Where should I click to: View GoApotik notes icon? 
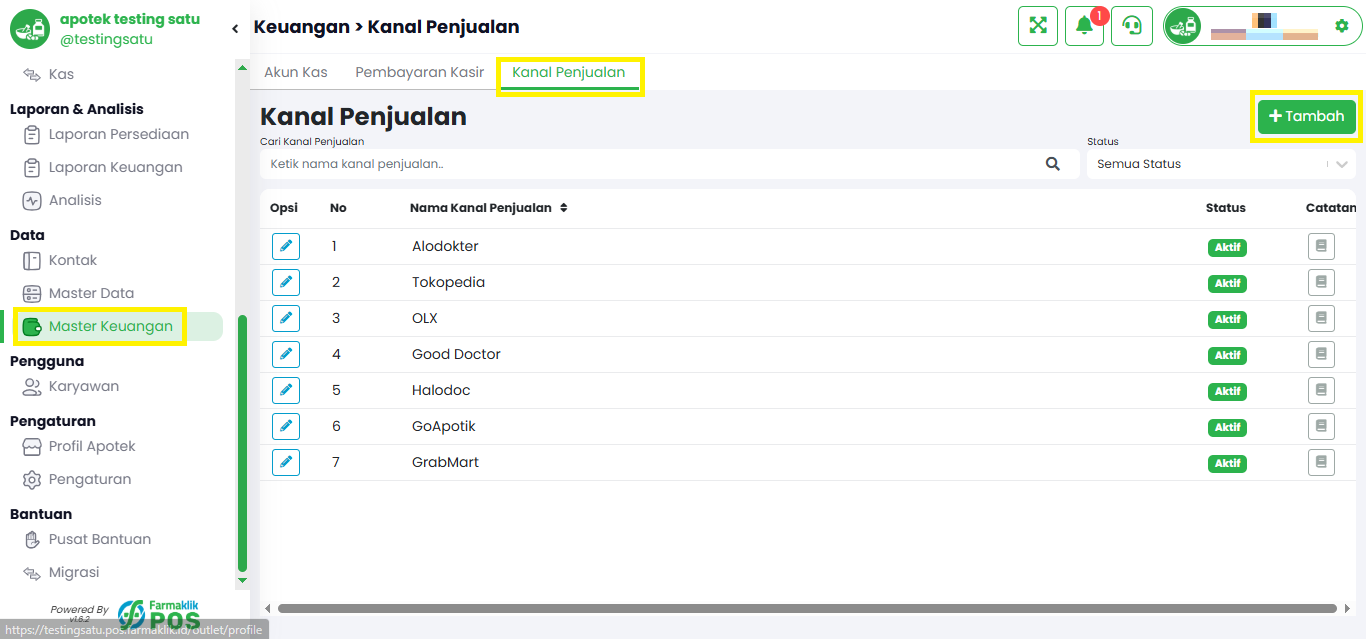coord(1321,426)
